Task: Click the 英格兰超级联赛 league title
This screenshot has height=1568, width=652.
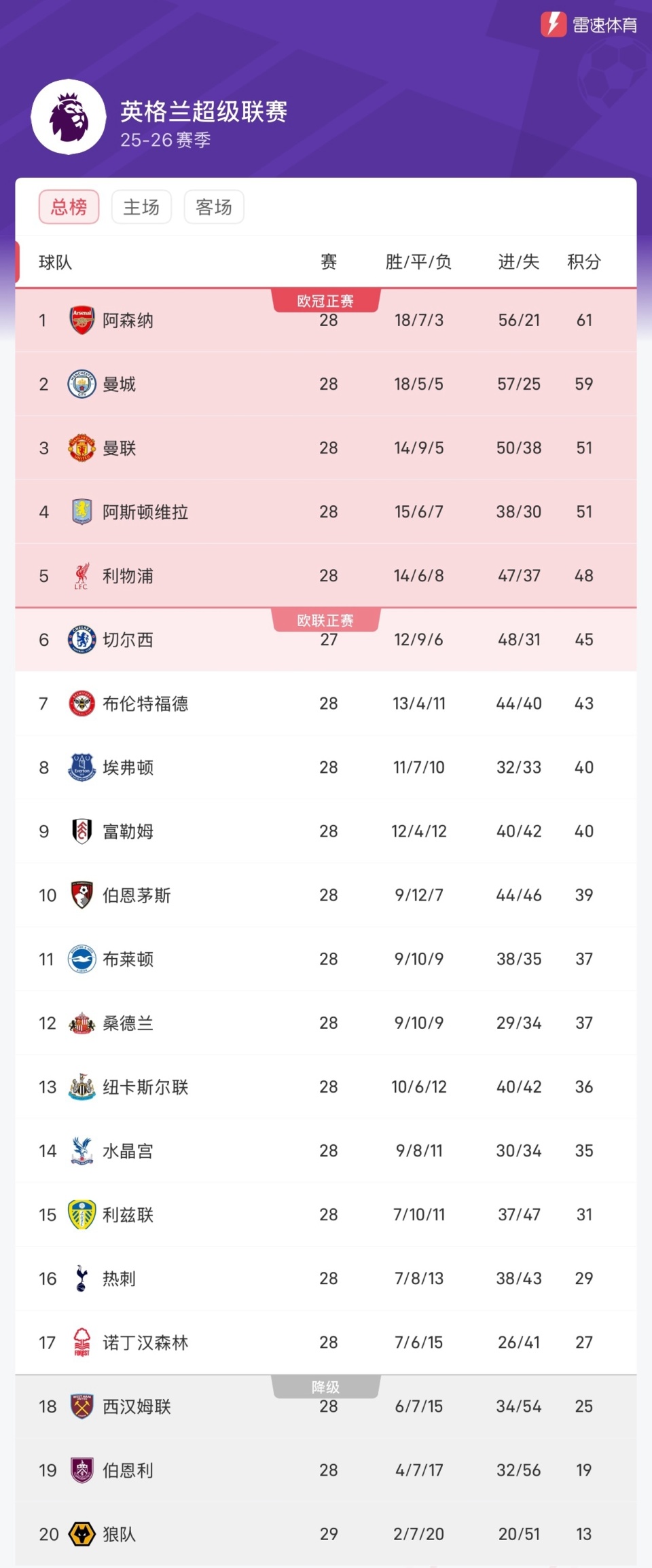Action: [204, 111]
